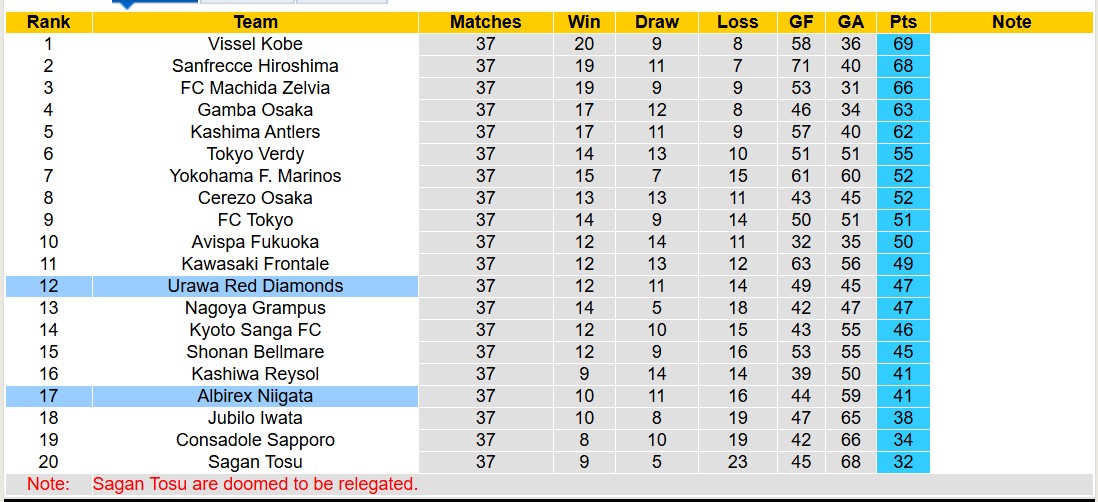Click the red Sagan Tosu relegation note
The image size is (1098, 502).
click(x=255, y=484)
